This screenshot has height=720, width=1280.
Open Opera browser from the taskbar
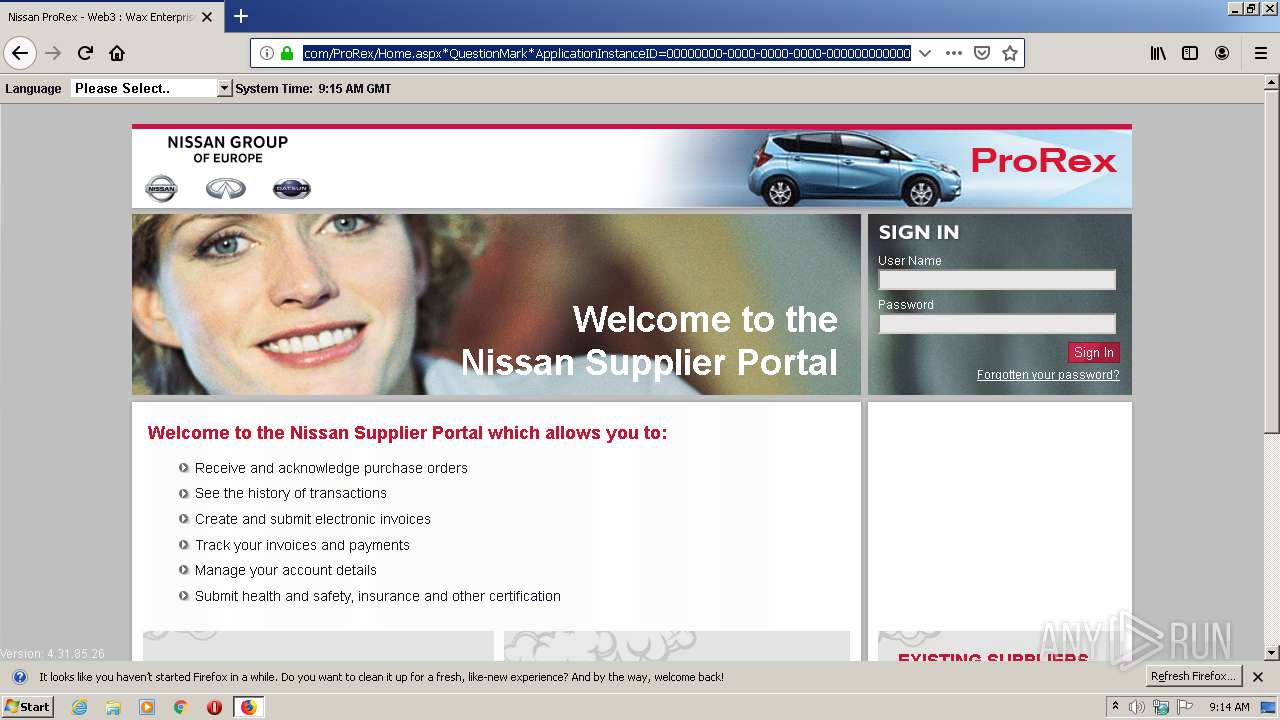pos(214,707)
